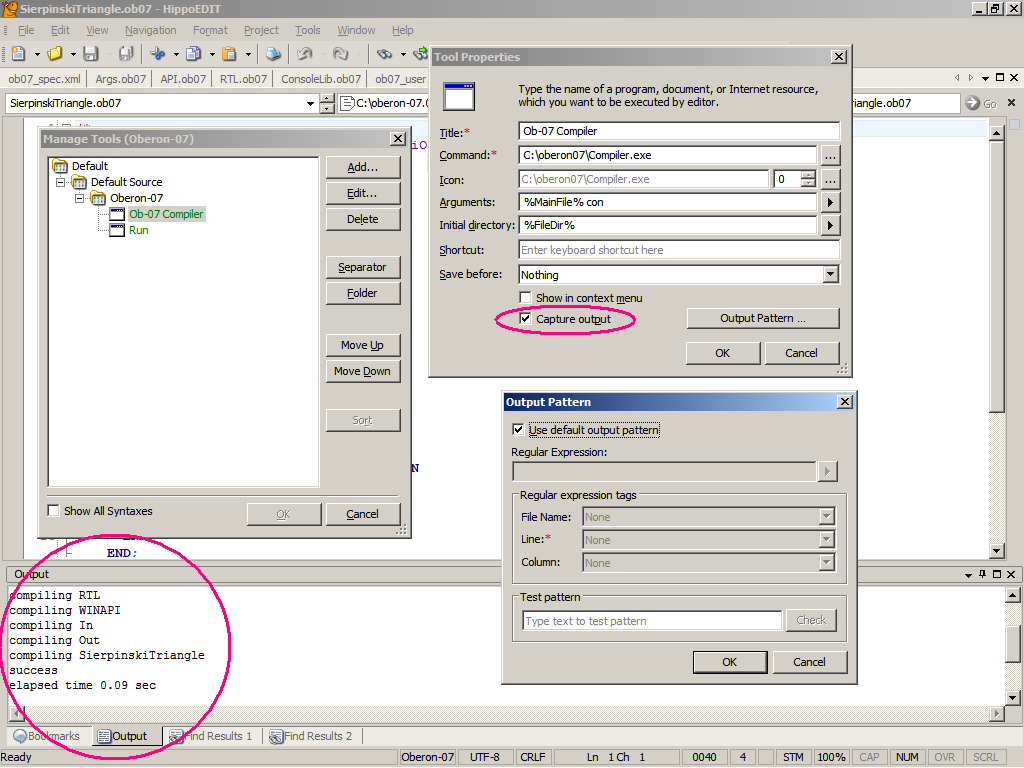The image size is (1024, 768).
Task: Collapse the Oberon-07 tree folder
Action: 80,198
